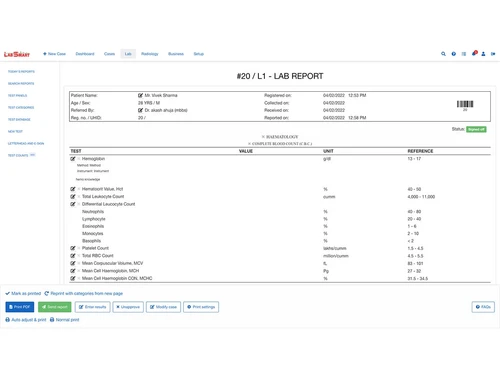Click the Signed off status badge

pos(476,129)
